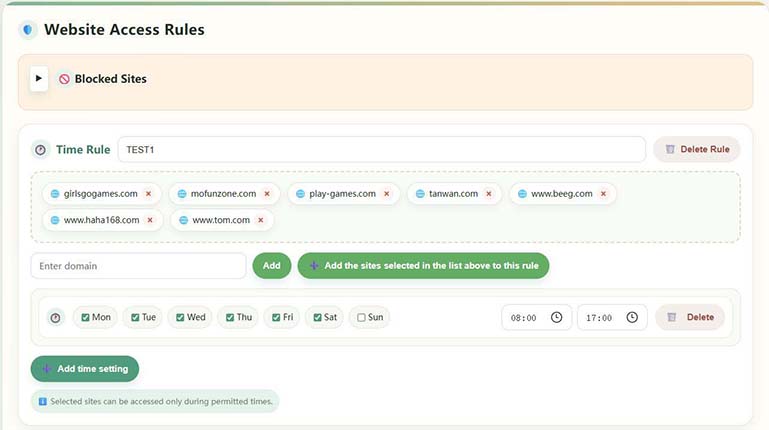Screen dimensions: 769x430
Task: Click the globe icon on www.haha168.com chip
Action: (55, 220)
